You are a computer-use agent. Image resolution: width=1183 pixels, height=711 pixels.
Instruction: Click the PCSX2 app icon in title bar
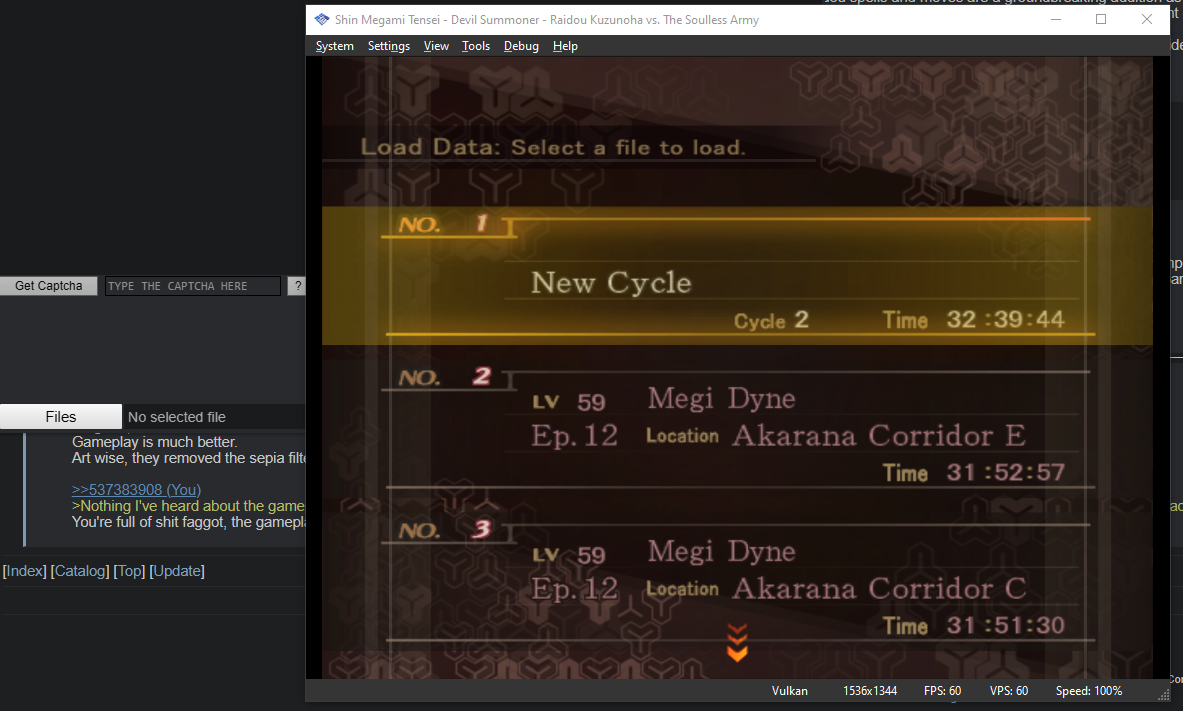[x=321, y=19]
